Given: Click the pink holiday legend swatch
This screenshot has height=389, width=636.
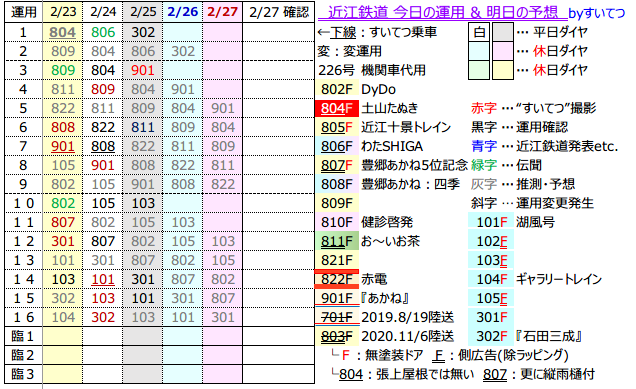Looking at the screenshot, I should [x=503, y=51].
